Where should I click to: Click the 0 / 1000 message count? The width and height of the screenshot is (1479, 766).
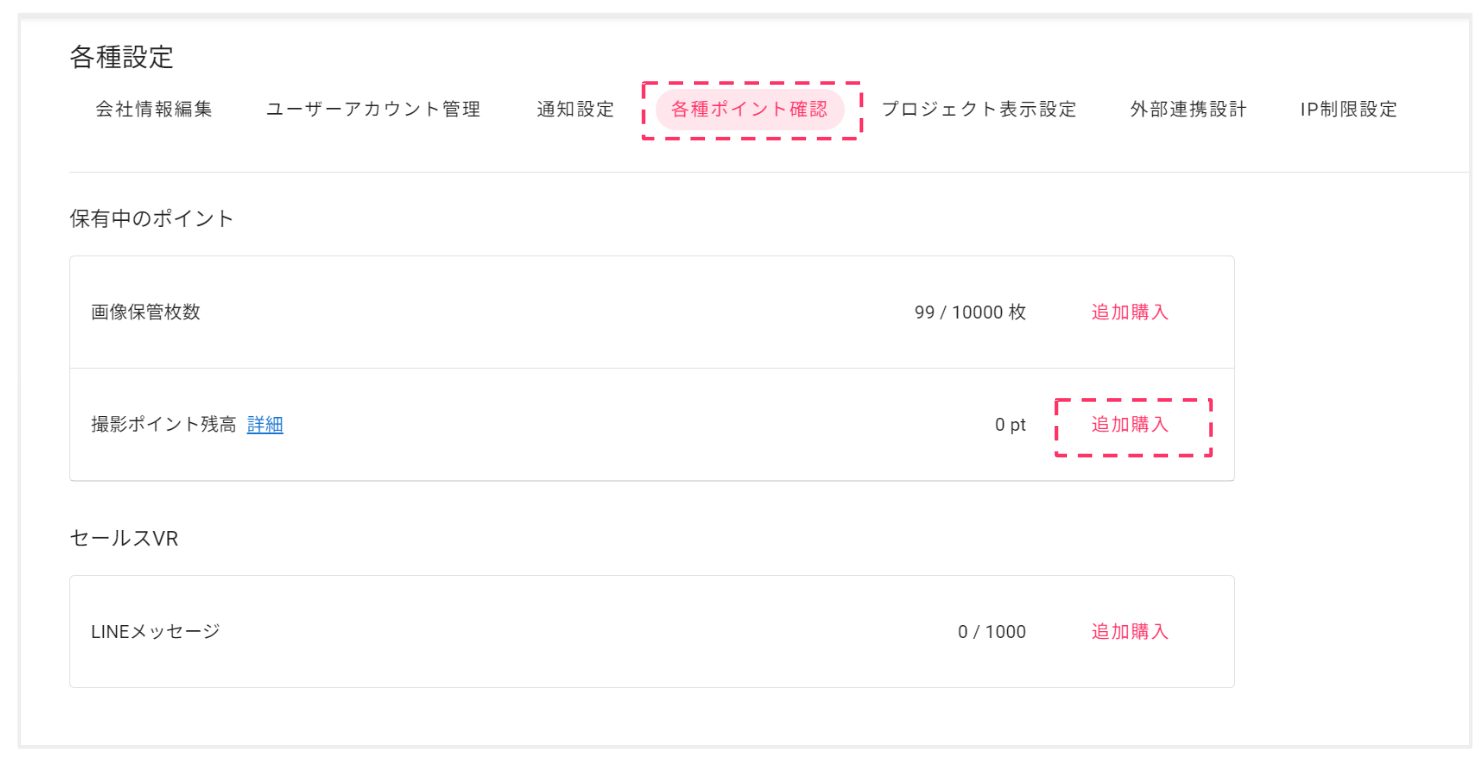pyautogui.click(x=992, y=632)
